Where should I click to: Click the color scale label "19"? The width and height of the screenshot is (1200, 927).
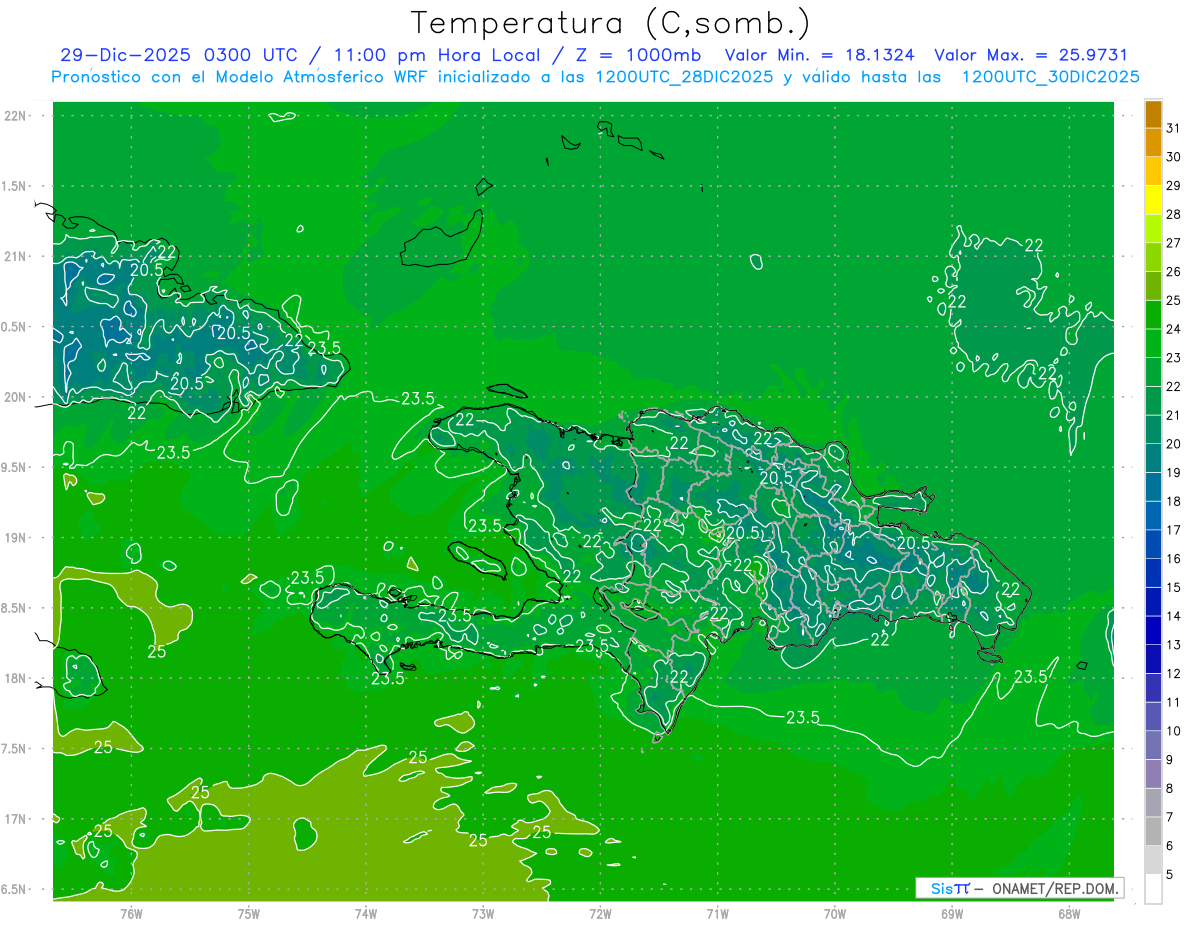point(1174,473)
